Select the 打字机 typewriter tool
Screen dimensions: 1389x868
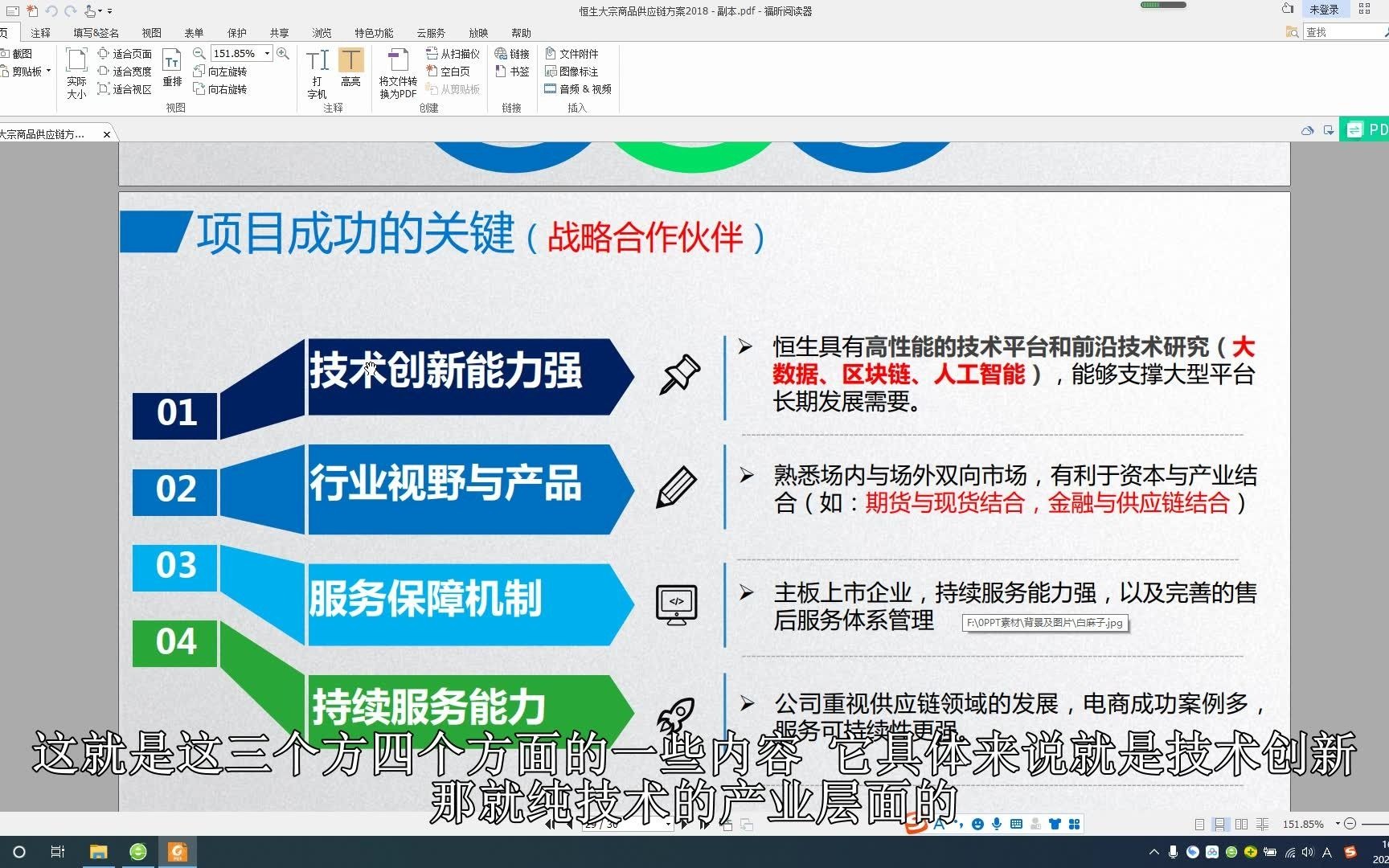[318, 73]
